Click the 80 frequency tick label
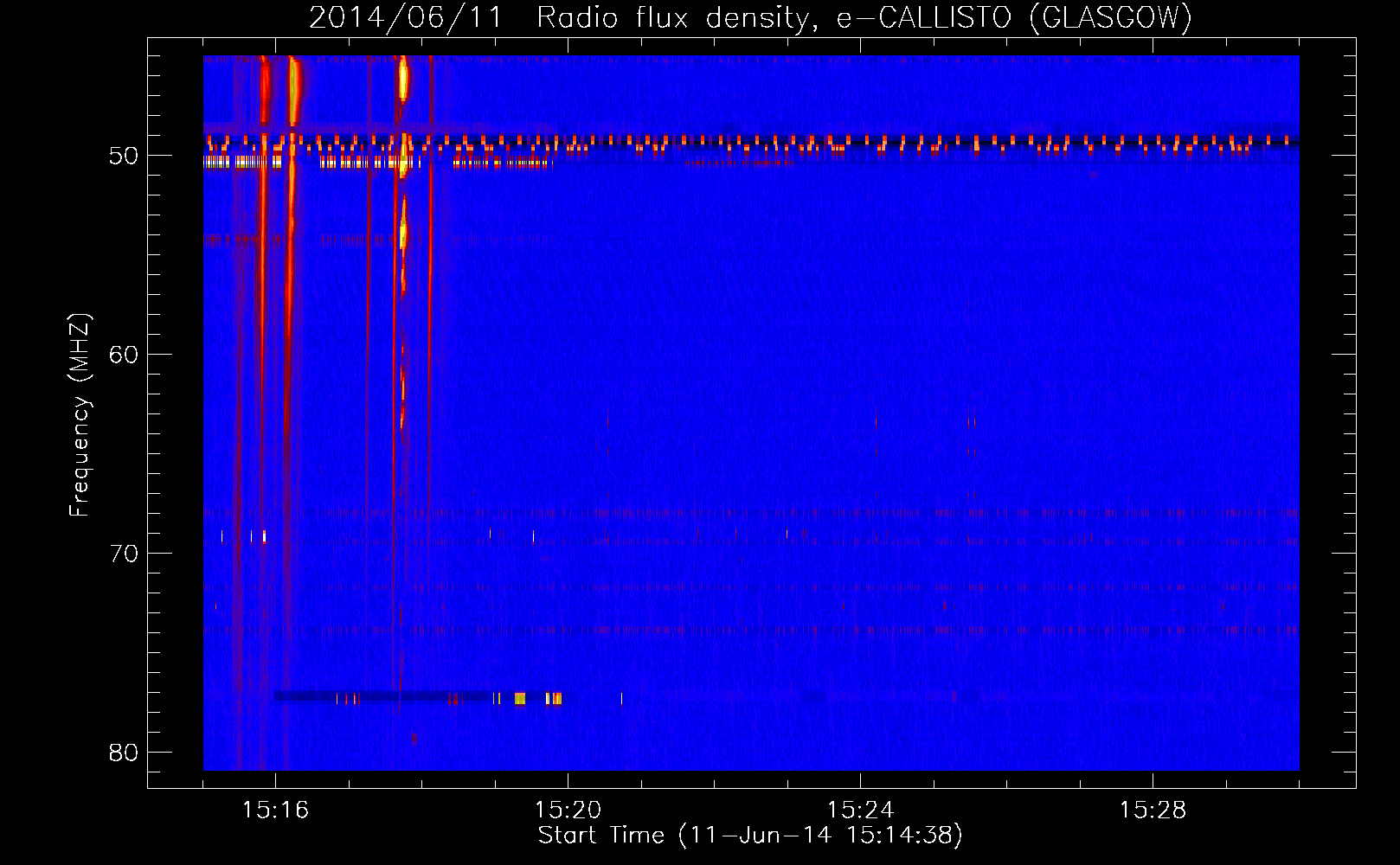Screen dimensions: 1400x865 (x=124, y=753)
